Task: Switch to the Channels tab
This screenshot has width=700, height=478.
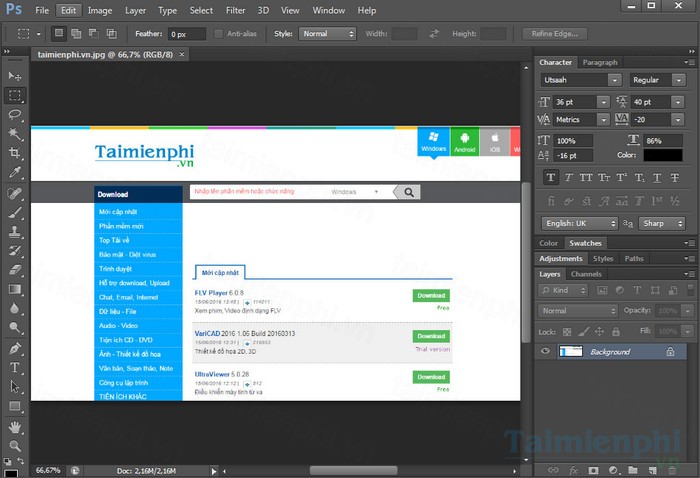Action: [586, 274]
